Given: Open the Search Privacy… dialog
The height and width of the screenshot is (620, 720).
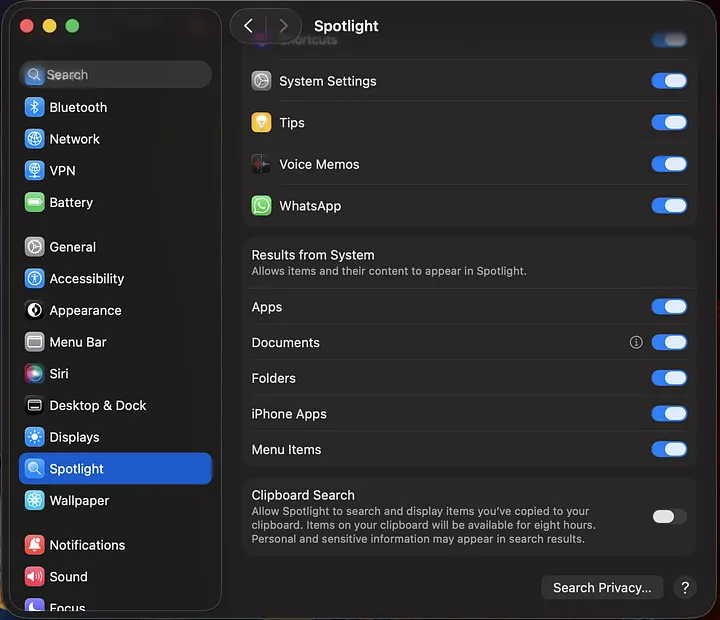Looking at the screenshot, I should [x=602, y=587].
